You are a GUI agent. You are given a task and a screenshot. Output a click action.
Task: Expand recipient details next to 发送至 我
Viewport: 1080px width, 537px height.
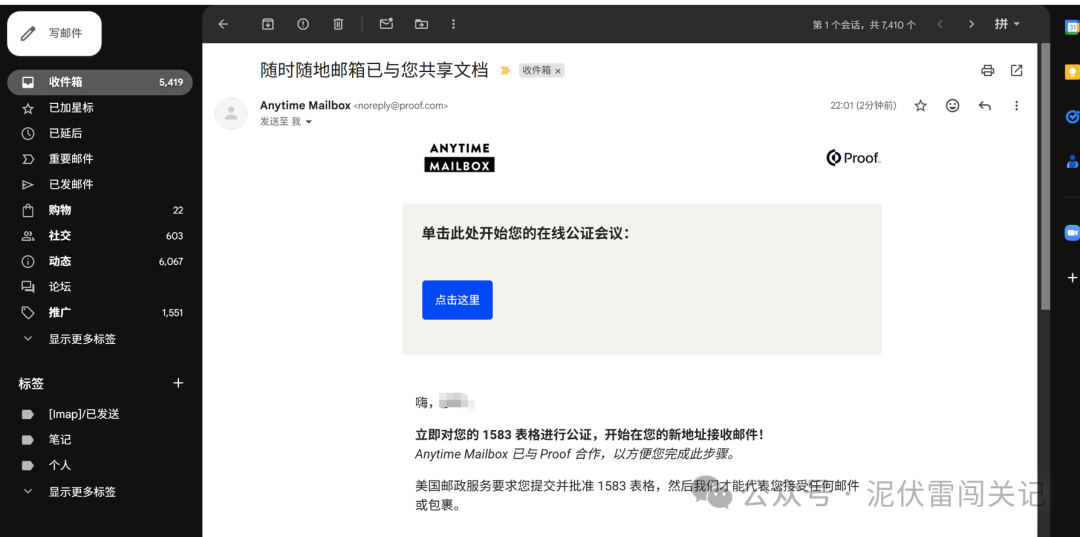(x=309, y=122)
